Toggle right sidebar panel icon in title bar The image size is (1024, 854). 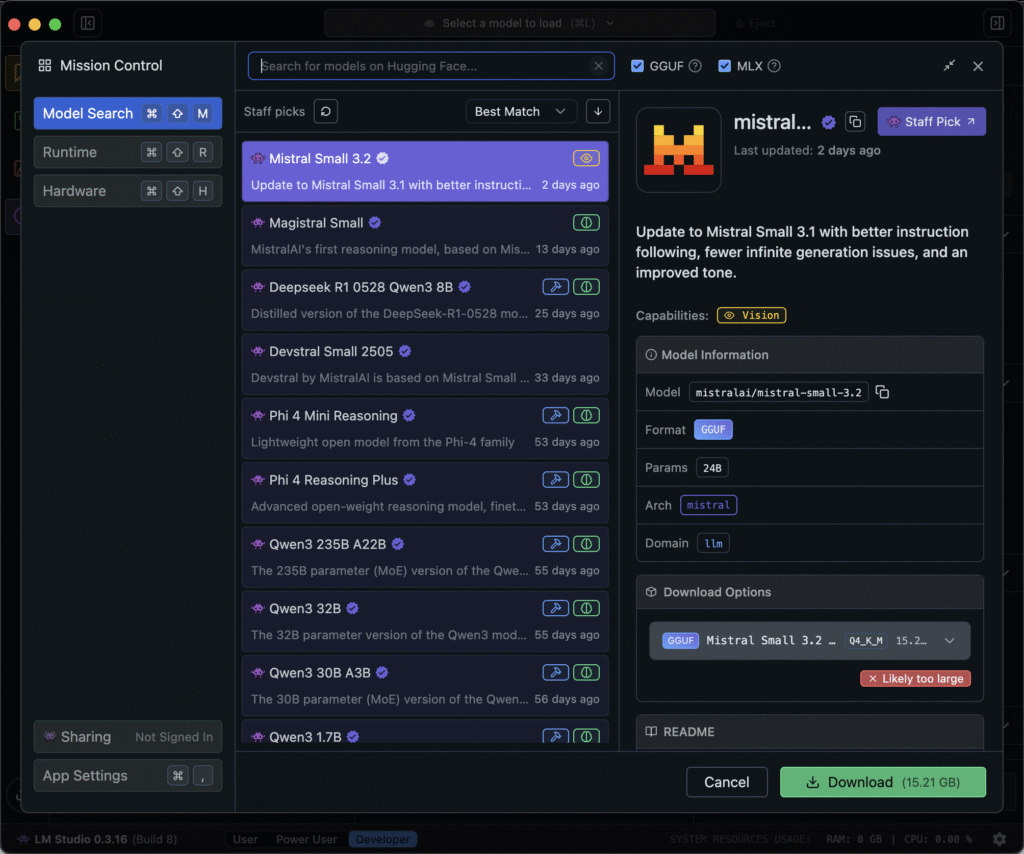tap(997, 24)
